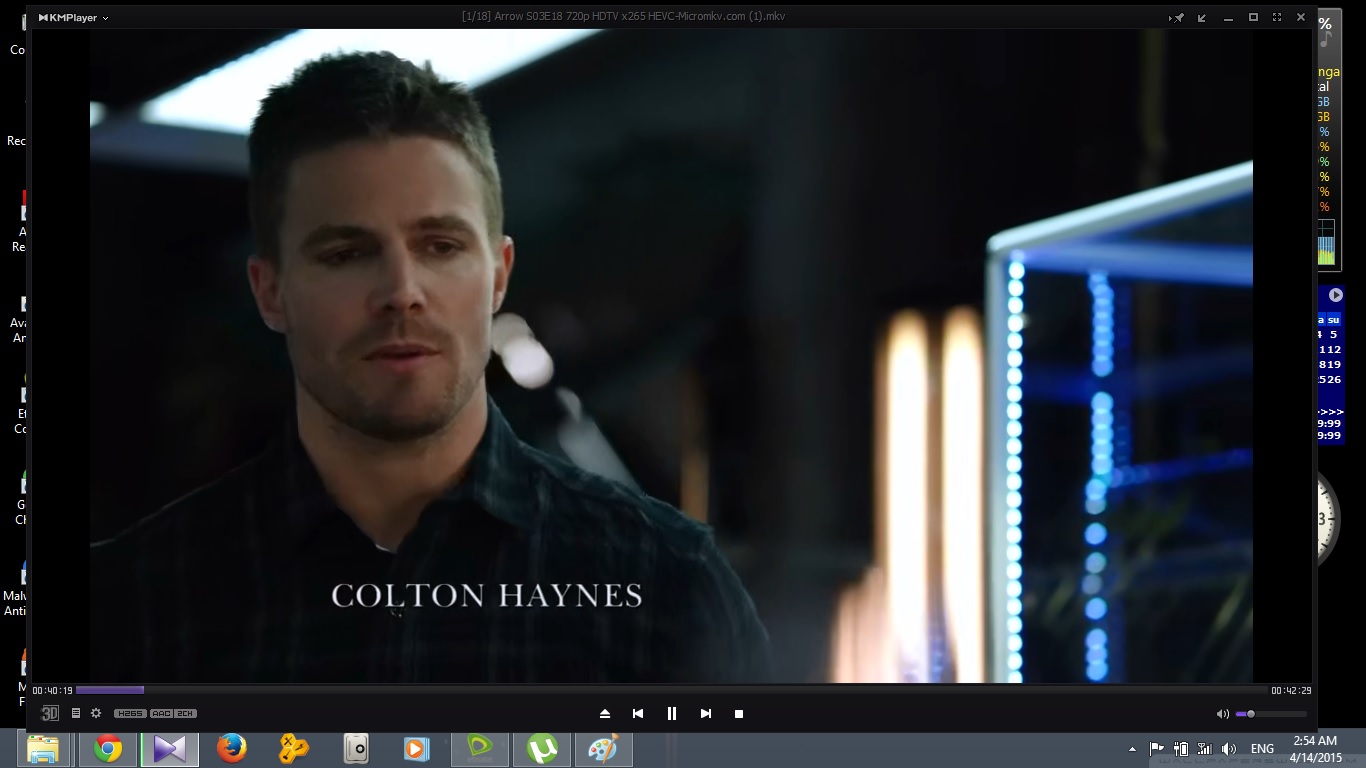
Task: Skip to the next track
Action: 706,714
